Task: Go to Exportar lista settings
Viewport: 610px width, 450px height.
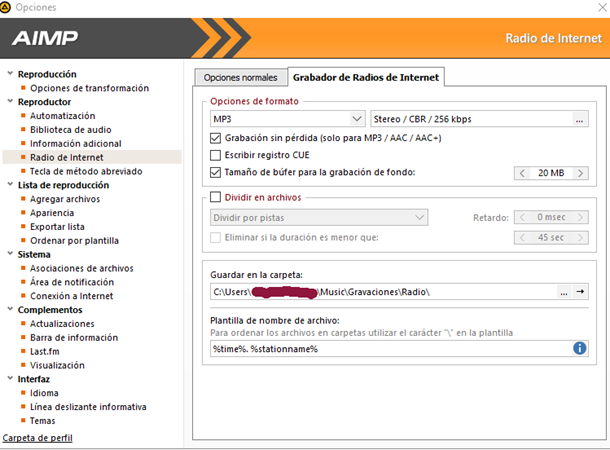Action: tap(57, 227)
